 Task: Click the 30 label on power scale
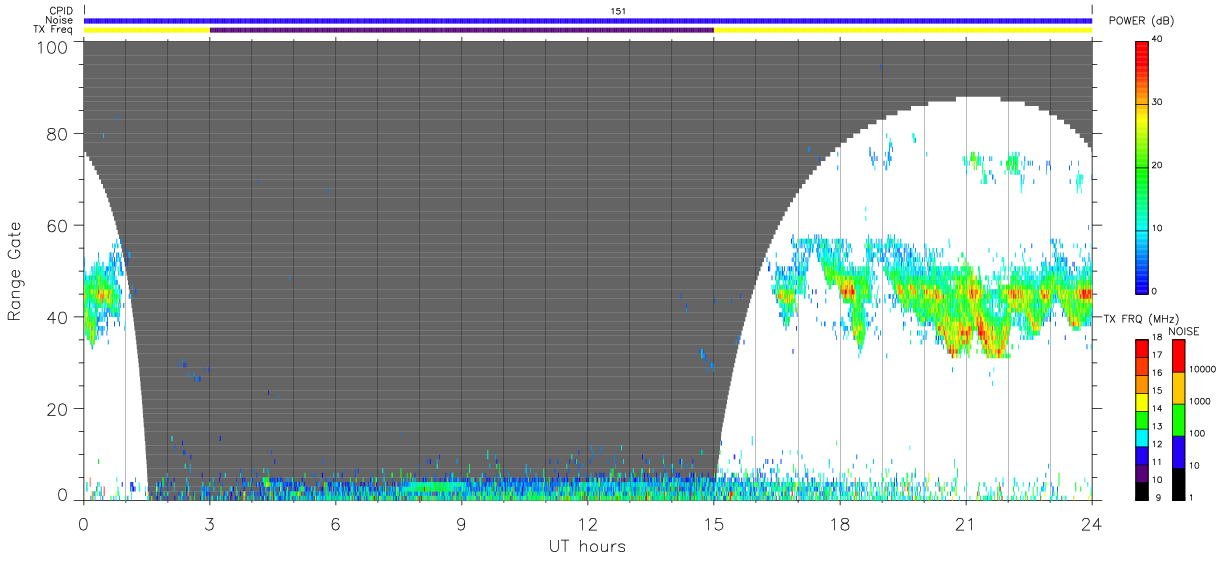click(x=1157, y=103)
